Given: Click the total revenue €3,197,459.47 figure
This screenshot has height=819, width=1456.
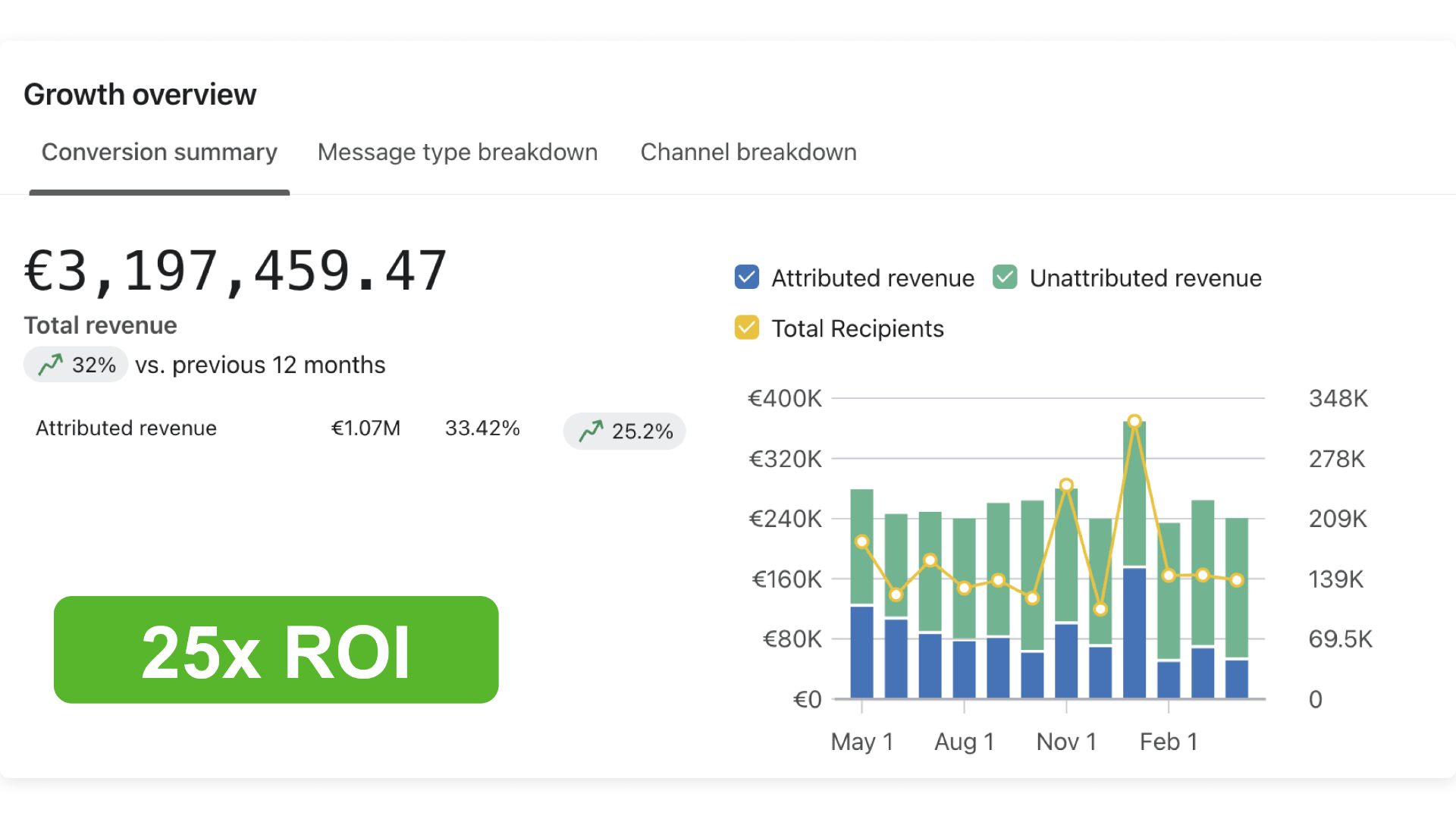Looking at the screenshot, I should [235, 271].
